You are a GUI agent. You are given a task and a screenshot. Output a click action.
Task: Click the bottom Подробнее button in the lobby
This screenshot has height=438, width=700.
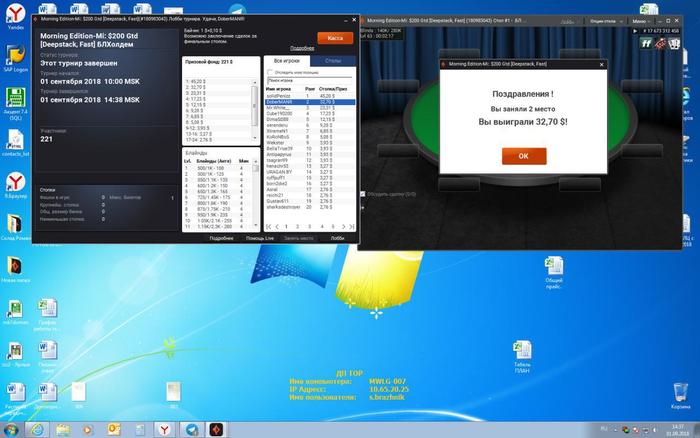coord(221,238)
